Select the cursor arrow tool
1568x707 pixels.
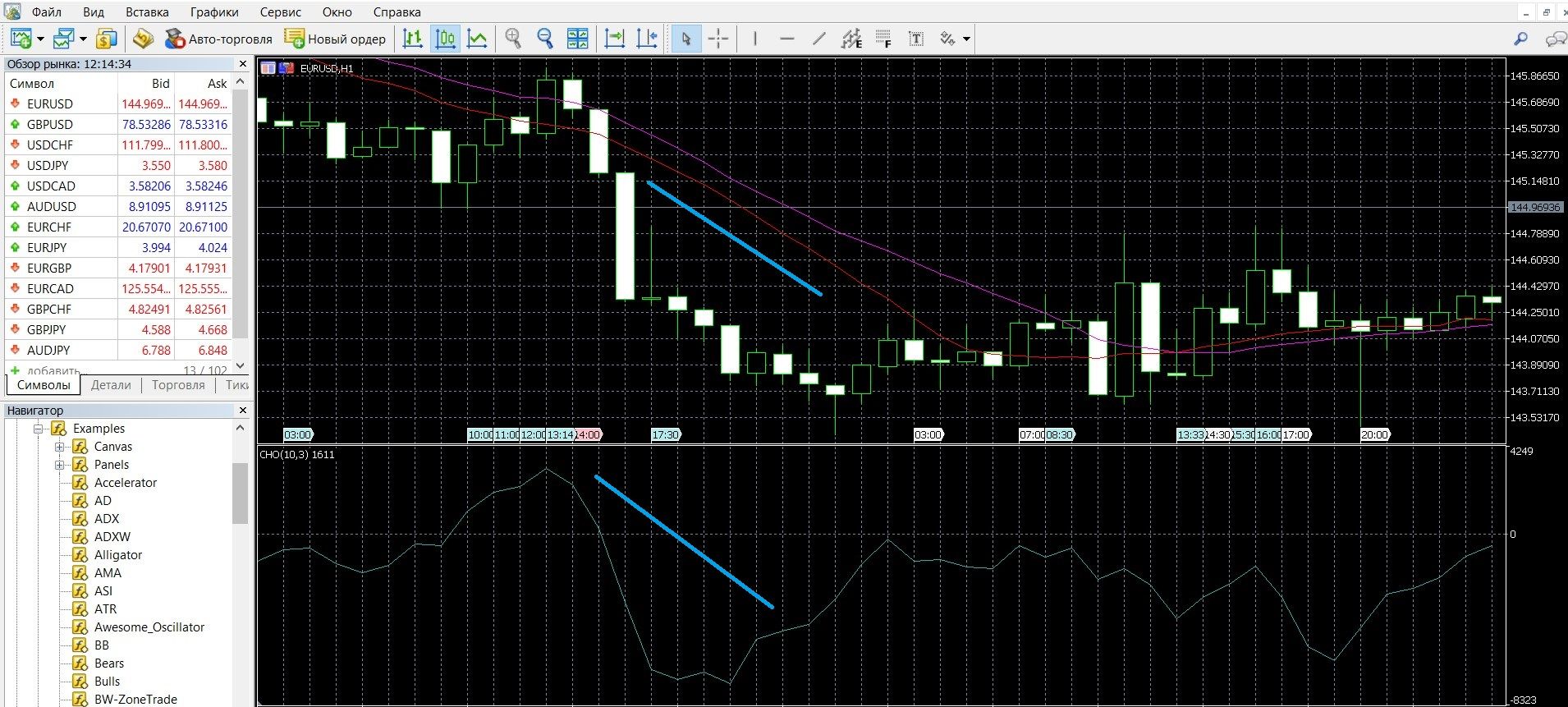click(x=686, y=39)
